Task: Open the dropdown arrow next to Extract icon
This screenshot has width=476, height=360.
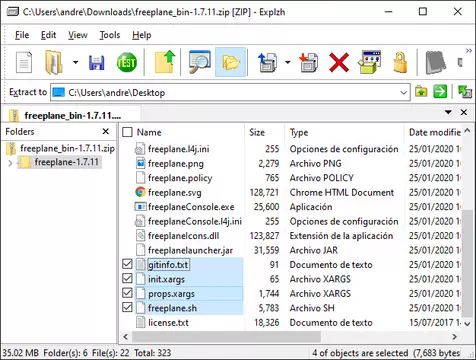Action: (288, 62)
